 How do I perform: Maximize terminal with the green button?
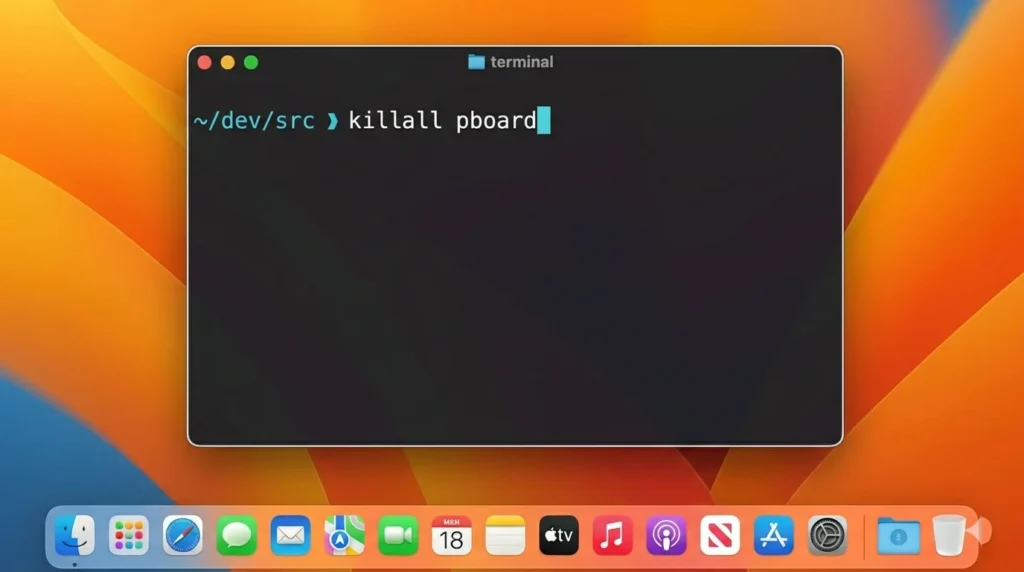[251, 63]
